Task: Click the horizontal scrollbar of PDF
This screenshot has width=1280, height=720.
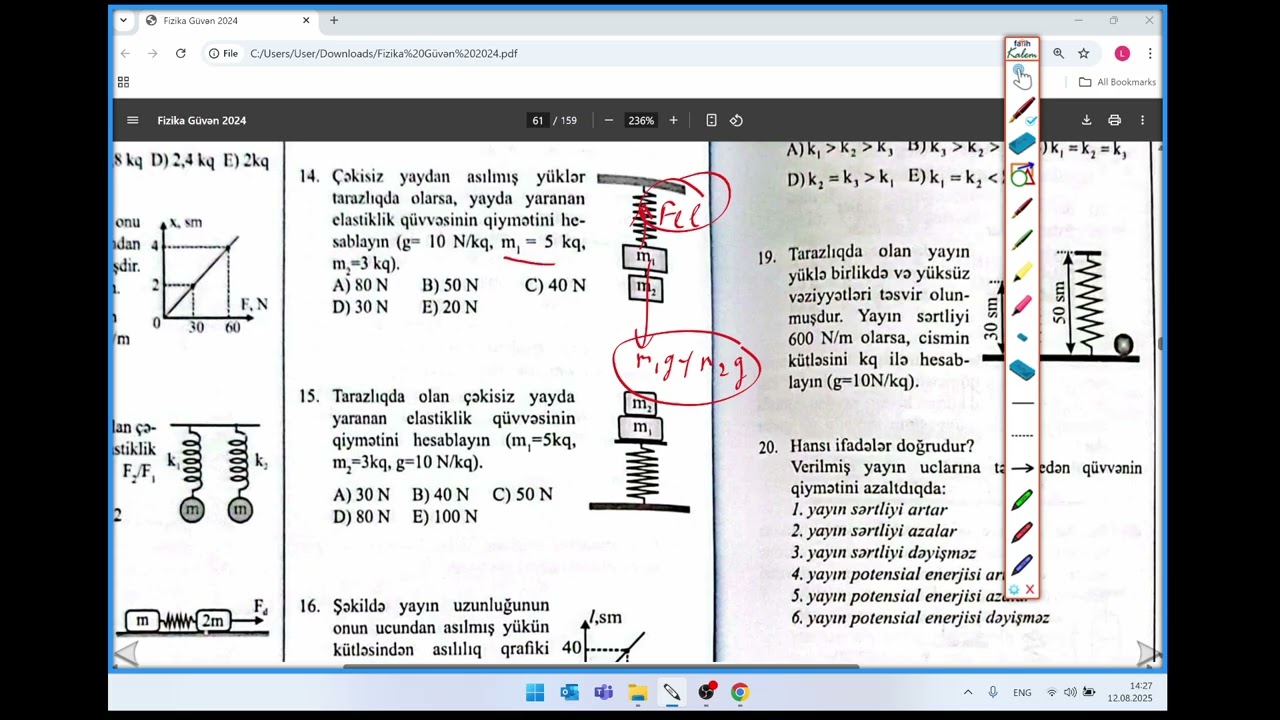Action: point(600,666)
